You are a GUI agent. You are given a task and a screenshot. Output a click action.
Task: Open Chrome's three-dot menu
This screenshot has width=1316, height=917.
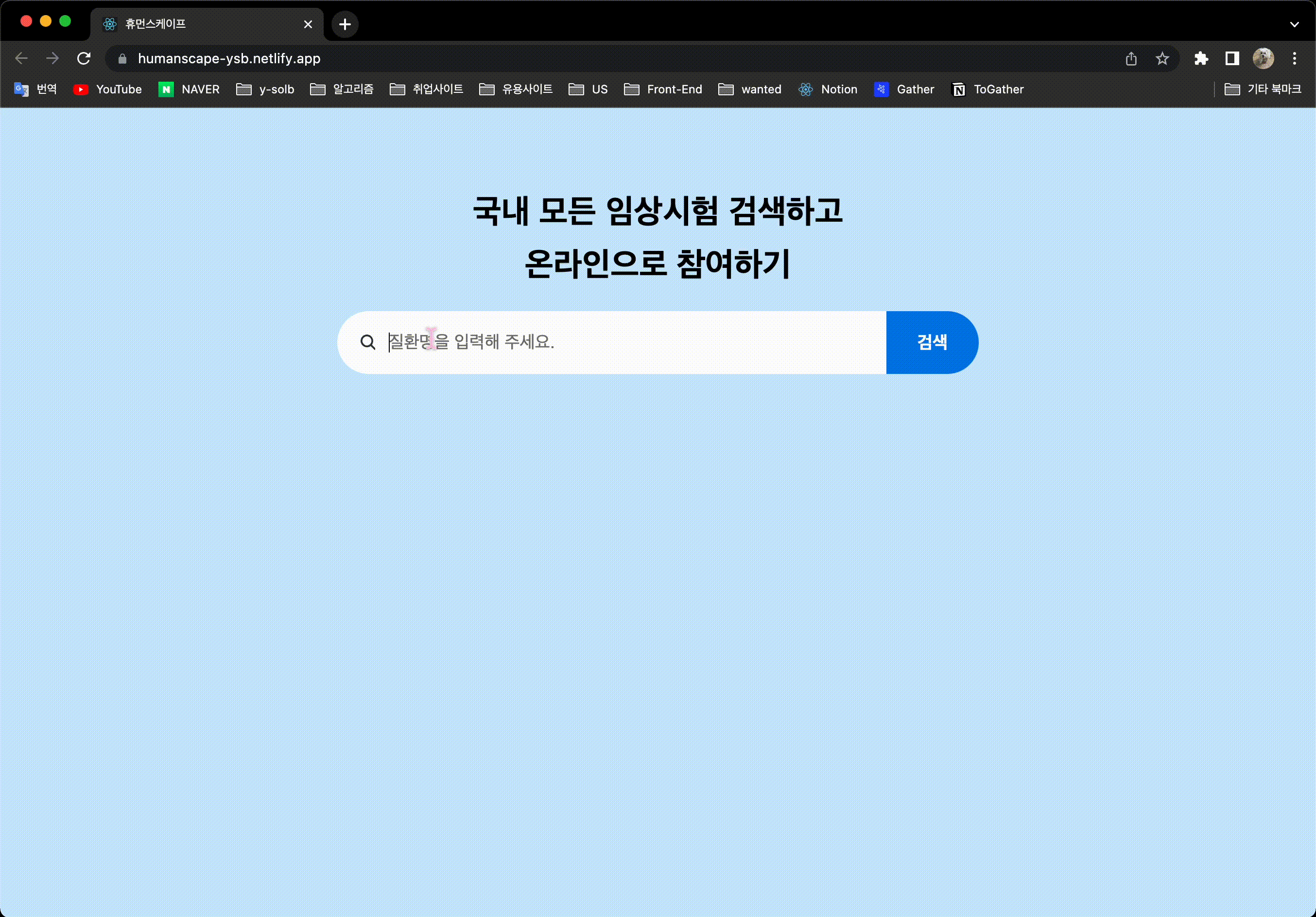(1294, 58)
